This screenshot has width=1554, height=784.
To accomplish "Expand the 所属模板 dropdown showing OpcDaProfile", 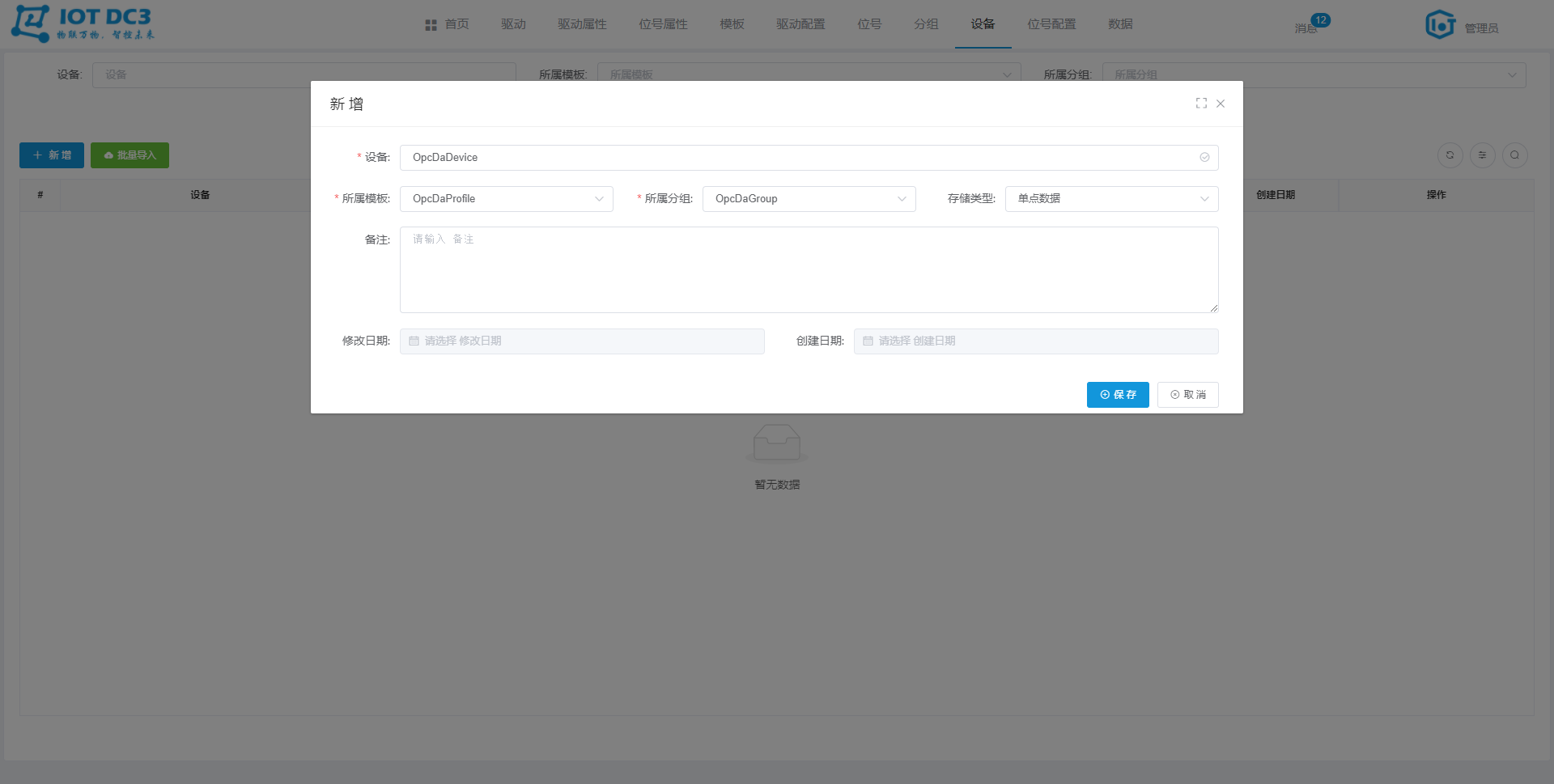I will 507,199.
